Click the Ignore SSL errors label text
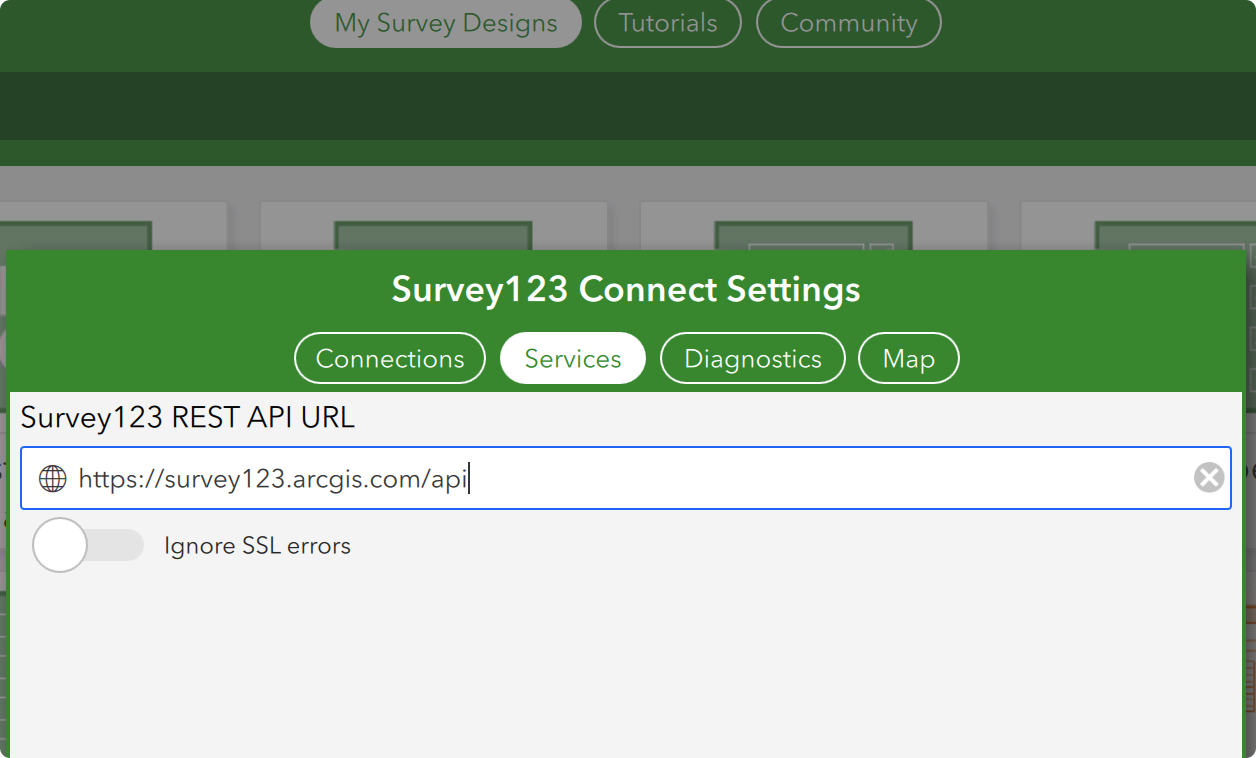Viewport: 1256px width, 758px height. tap(257, 545)
